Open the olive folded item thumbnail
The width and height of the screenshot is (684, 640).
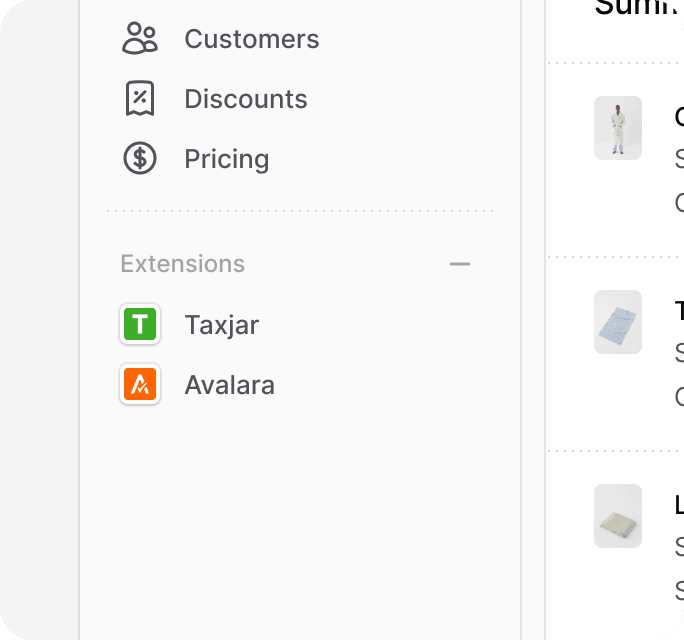tap(618, 516)
